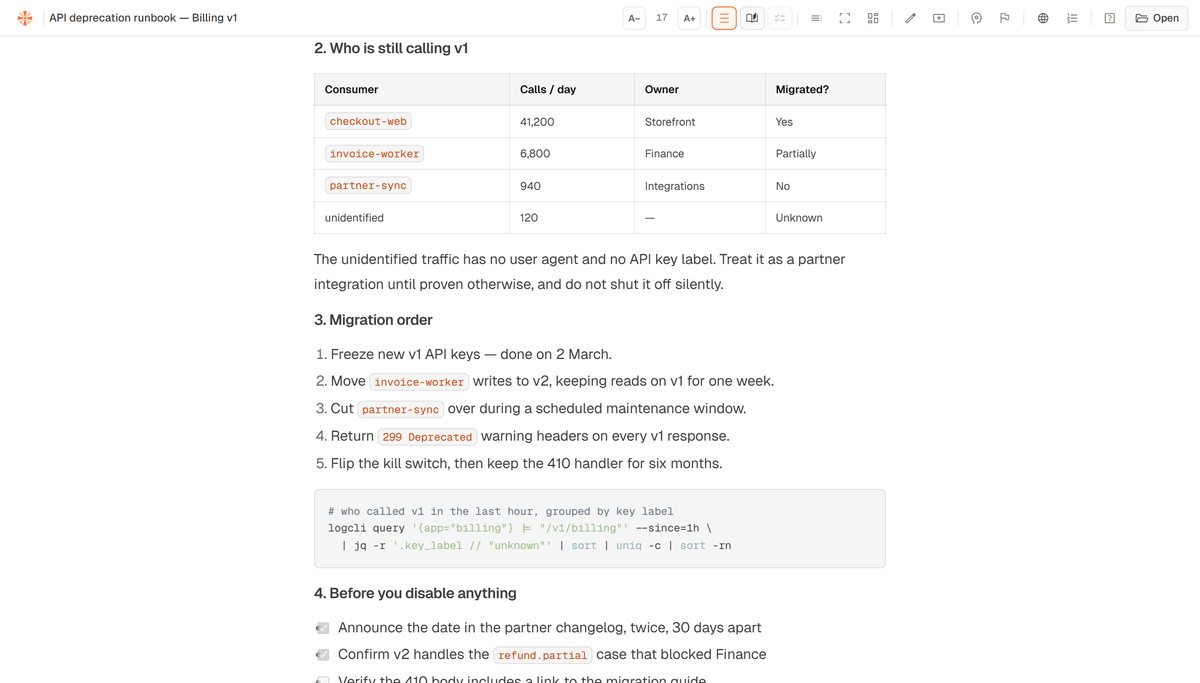Start presentation mode with the screen icon
This screenshot has height=683, width=1200.
939,18
